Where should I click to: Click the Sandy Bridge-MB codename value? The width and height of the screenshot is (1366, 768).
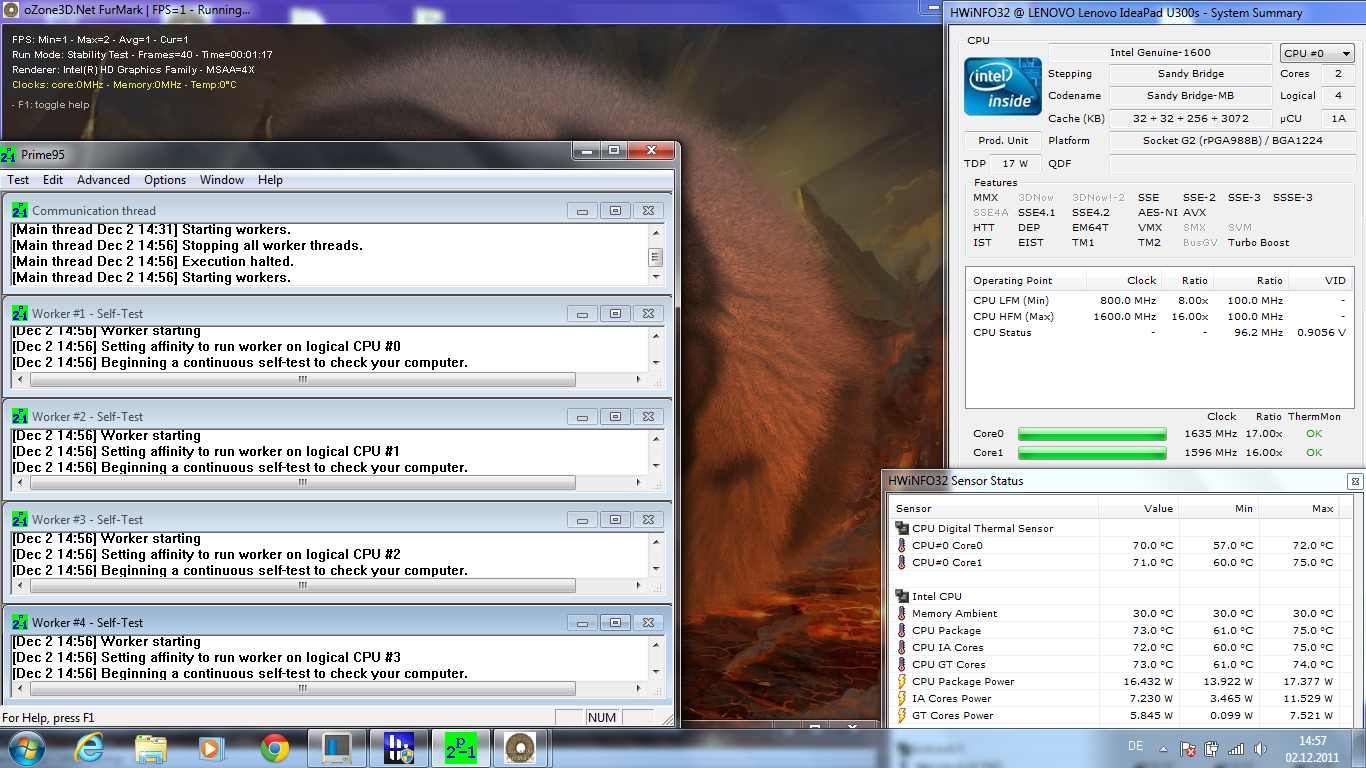(1189, 96)
